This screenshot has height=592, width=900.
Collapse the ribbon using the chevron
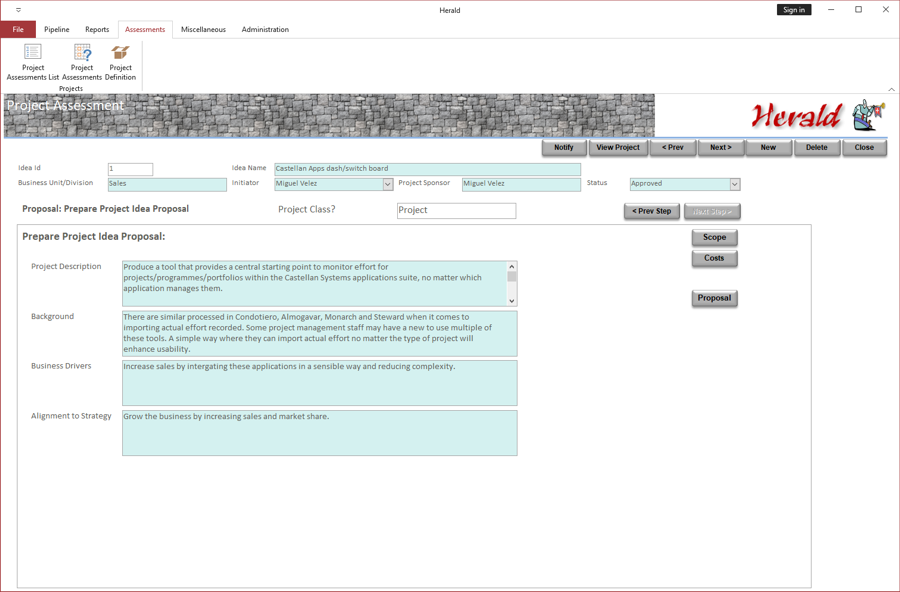click(x=891, y=89)
